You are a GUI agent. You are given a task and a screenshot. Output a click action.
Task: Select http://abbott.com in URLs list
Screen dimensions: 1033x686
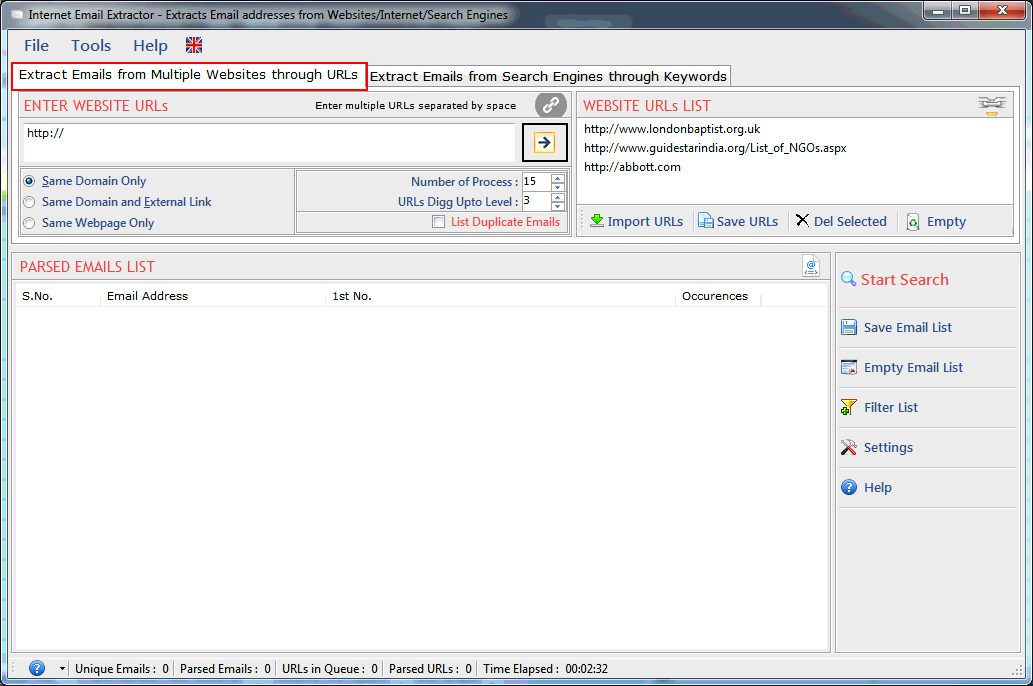tap(632, 167)
